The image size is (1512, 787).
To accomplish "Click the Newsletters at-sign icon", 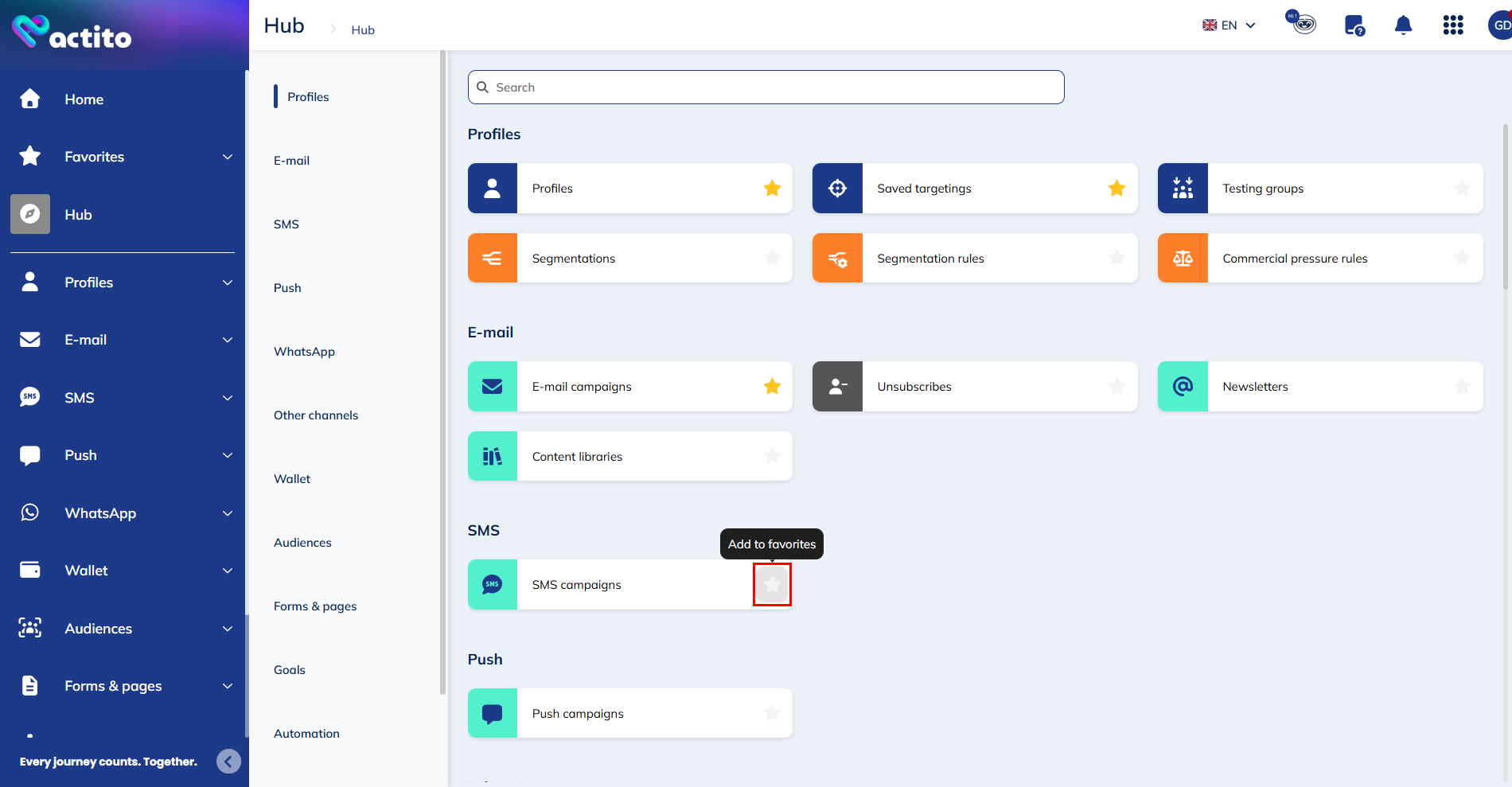I will click(x=1183, y=387).
